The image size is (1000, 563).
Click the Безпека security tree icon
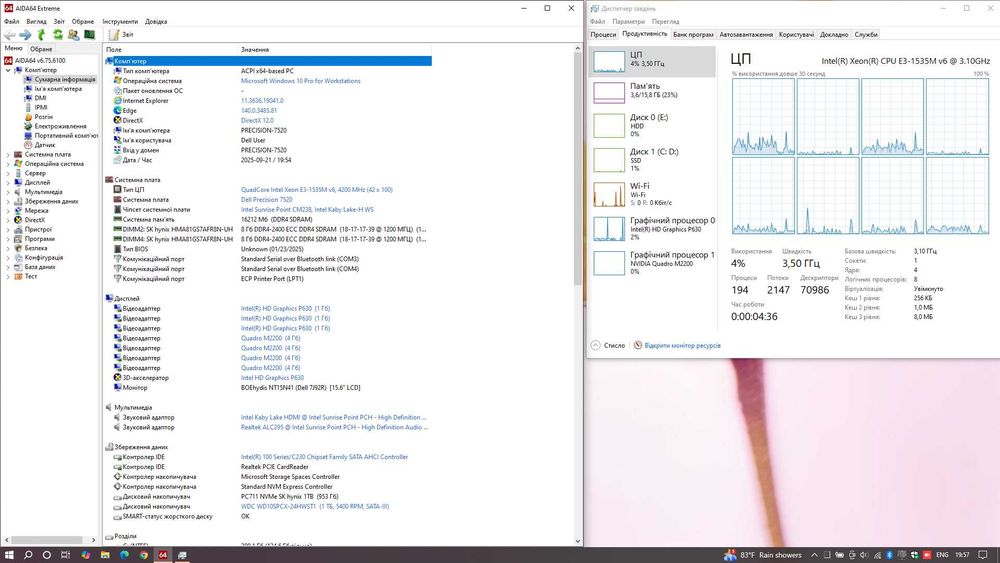[18, 248]
